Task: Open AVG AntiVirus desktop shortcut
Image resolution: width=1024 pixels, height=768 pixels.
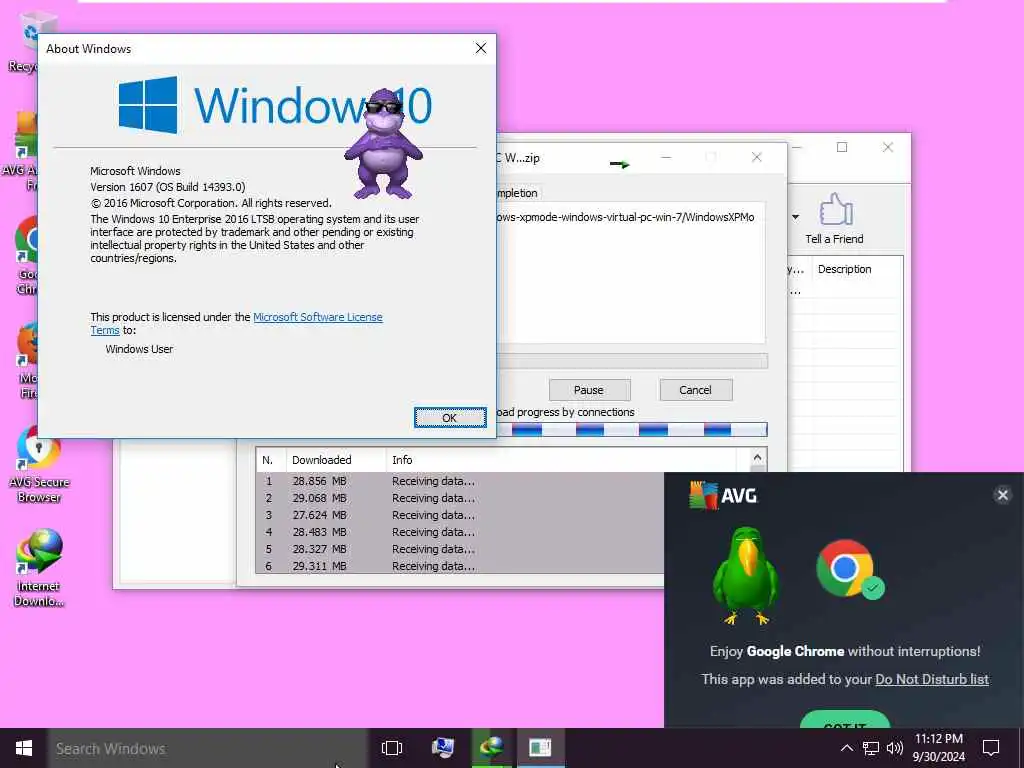Action: coord(20,152)
